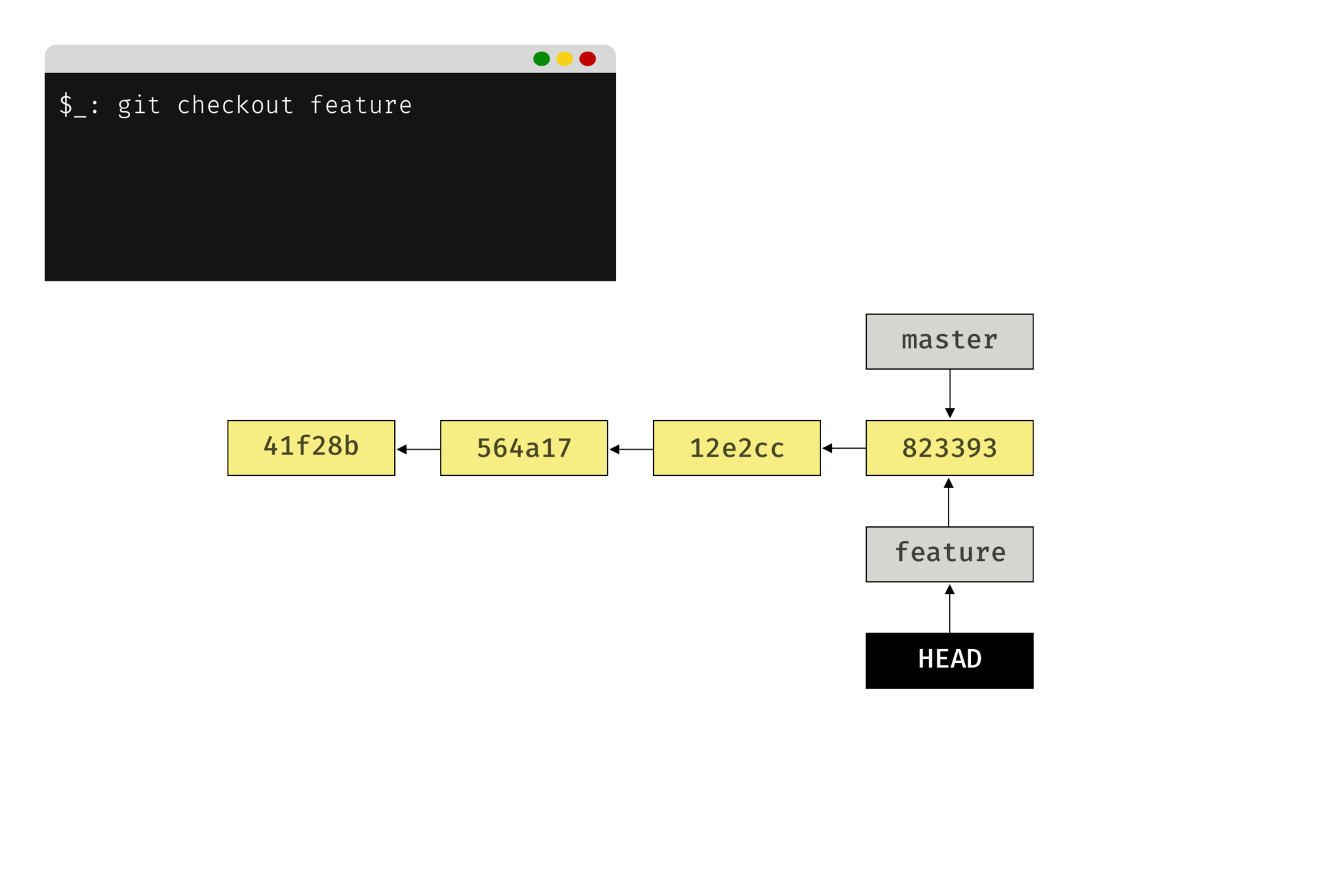Click the green terminal window dot
1344x896 pixels.
point(541,59)
